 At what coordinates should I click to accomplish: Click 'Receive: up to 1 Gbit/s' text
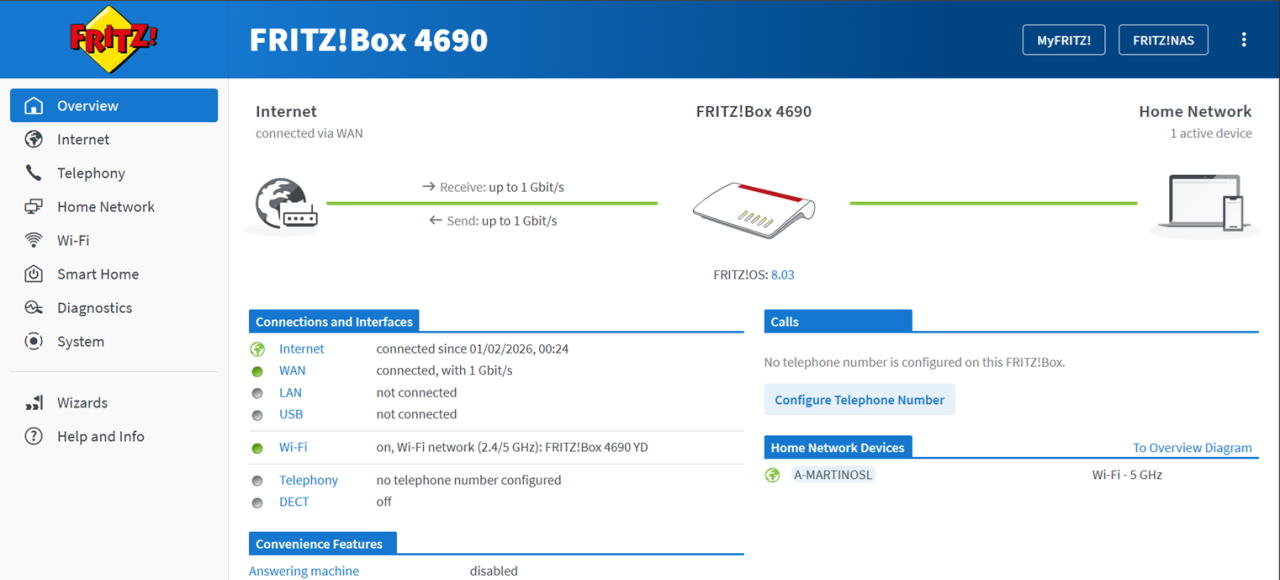click(x=492, y=187)
